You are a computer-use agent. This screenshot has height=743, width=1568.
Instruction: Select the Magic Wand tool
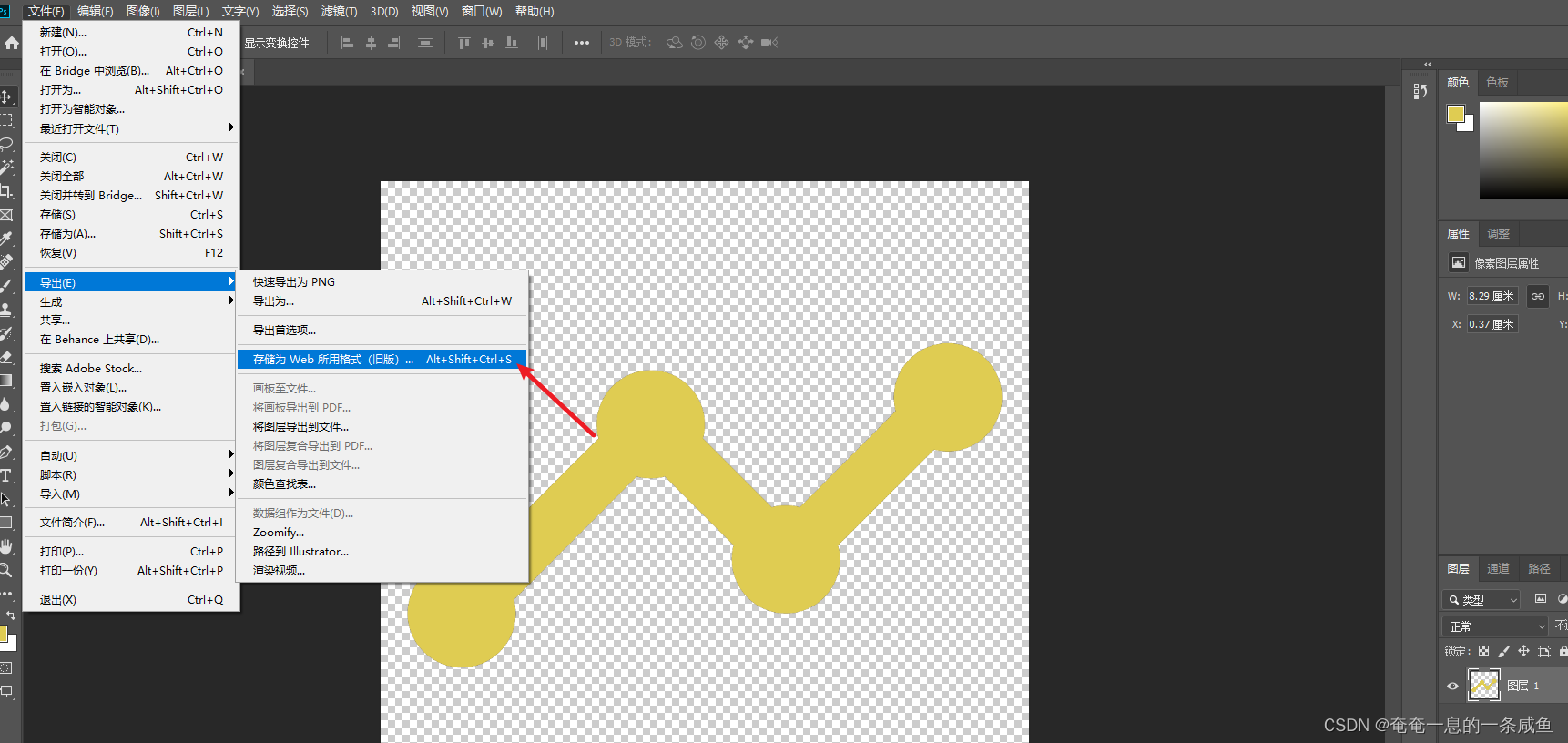(x=6, y=168)
